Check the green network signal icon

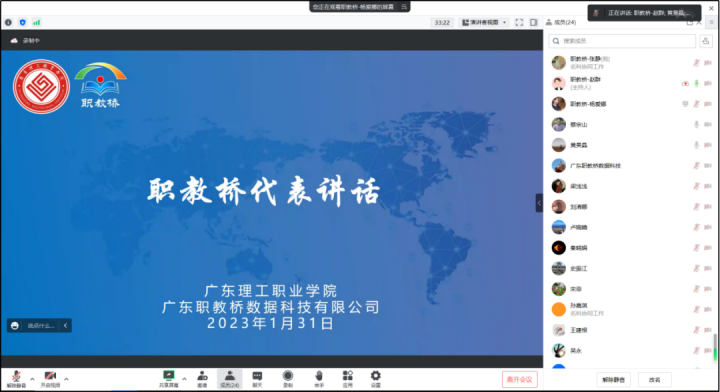pos(37,22)
